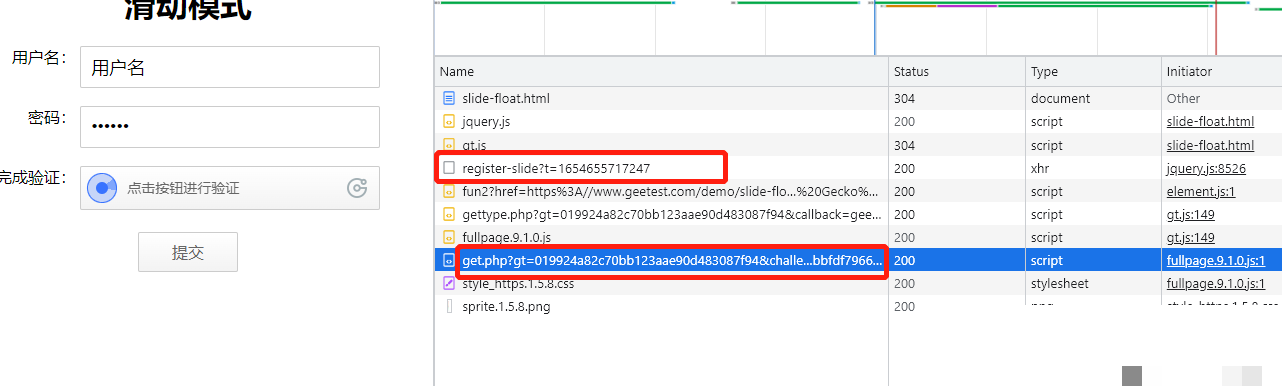The image size is (1282, 386).
Task: Focus the 密码 password input field
Action: (x=230, y=127)
